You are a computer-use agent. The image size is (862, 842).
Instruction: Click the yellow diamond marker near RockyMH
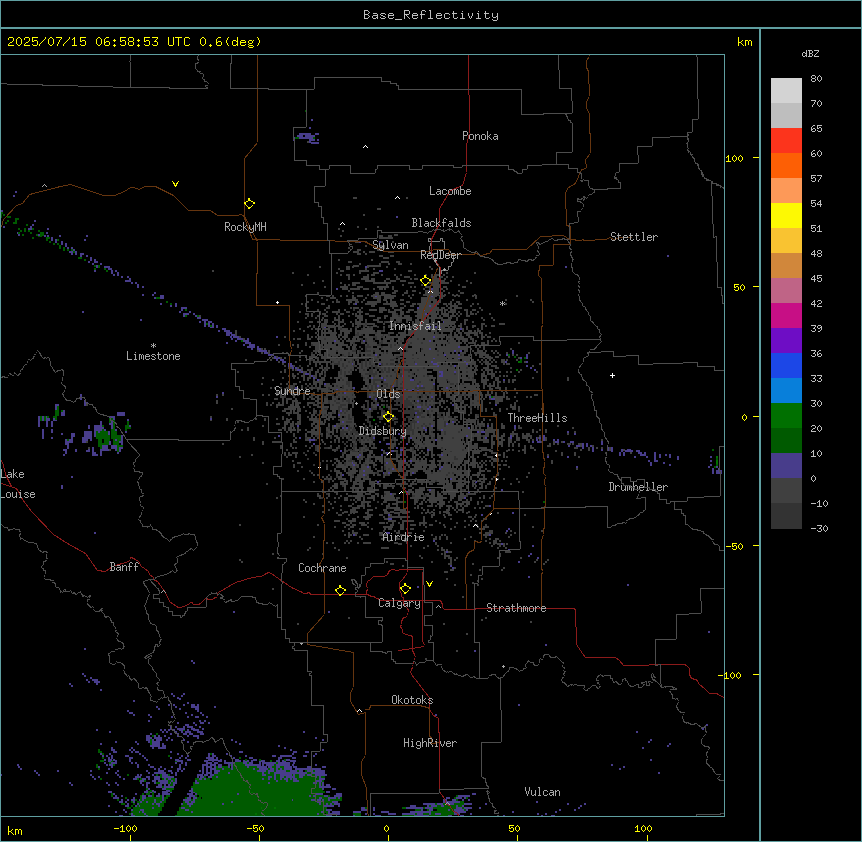(249, 204)
